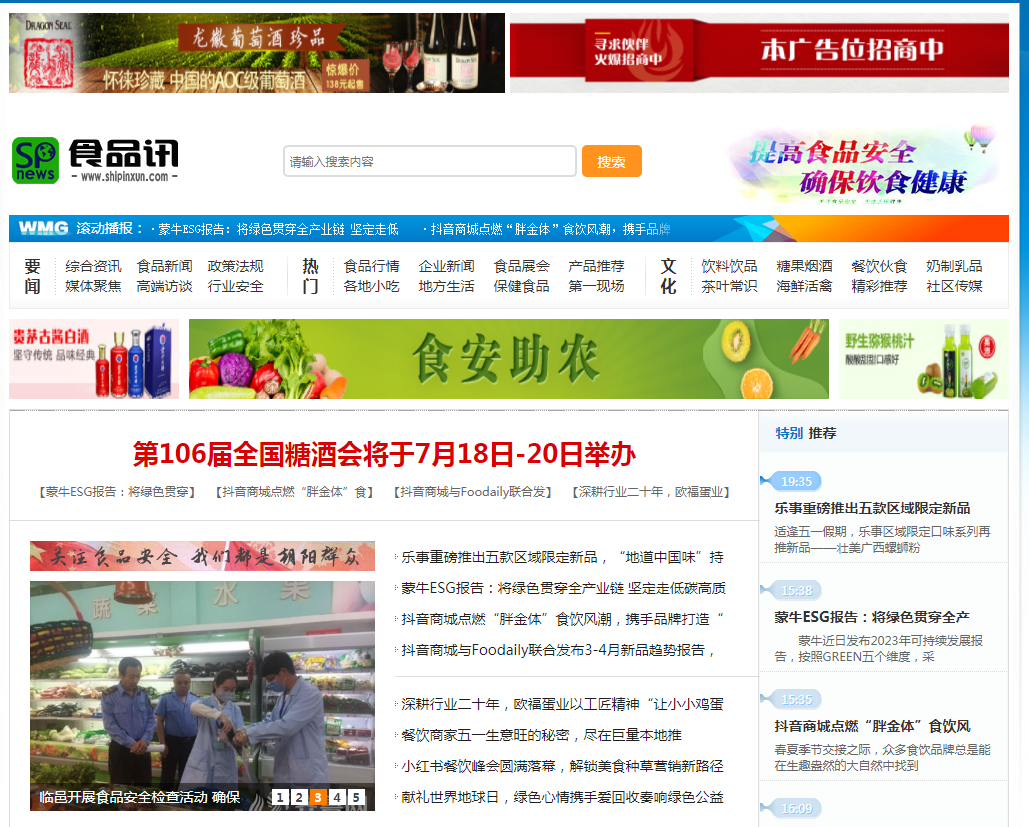Screen dimensions: 1029x827
Task: Select highlighted slide 3 in carousel
Action: coord(318,797)
